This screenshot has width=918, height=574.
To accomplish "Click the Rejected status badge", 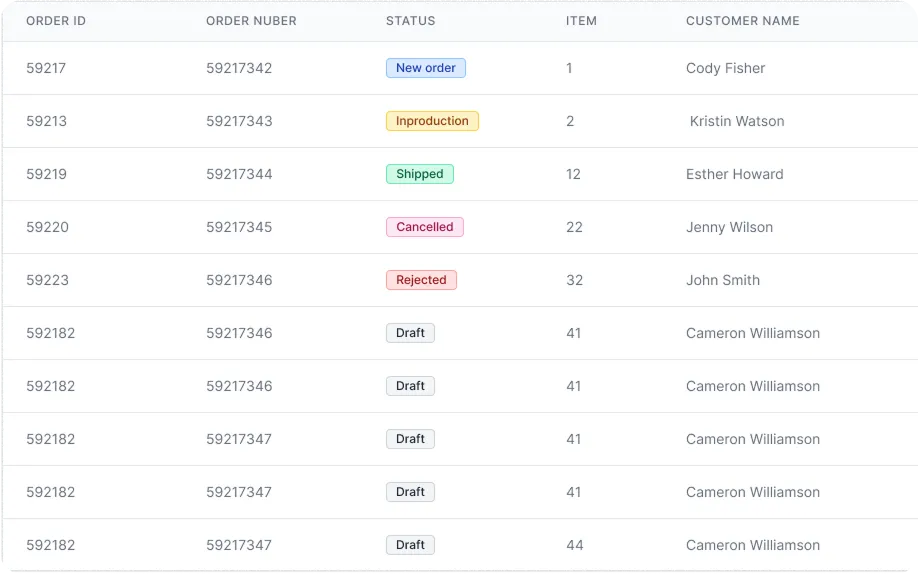I will [x=421, y=280].
